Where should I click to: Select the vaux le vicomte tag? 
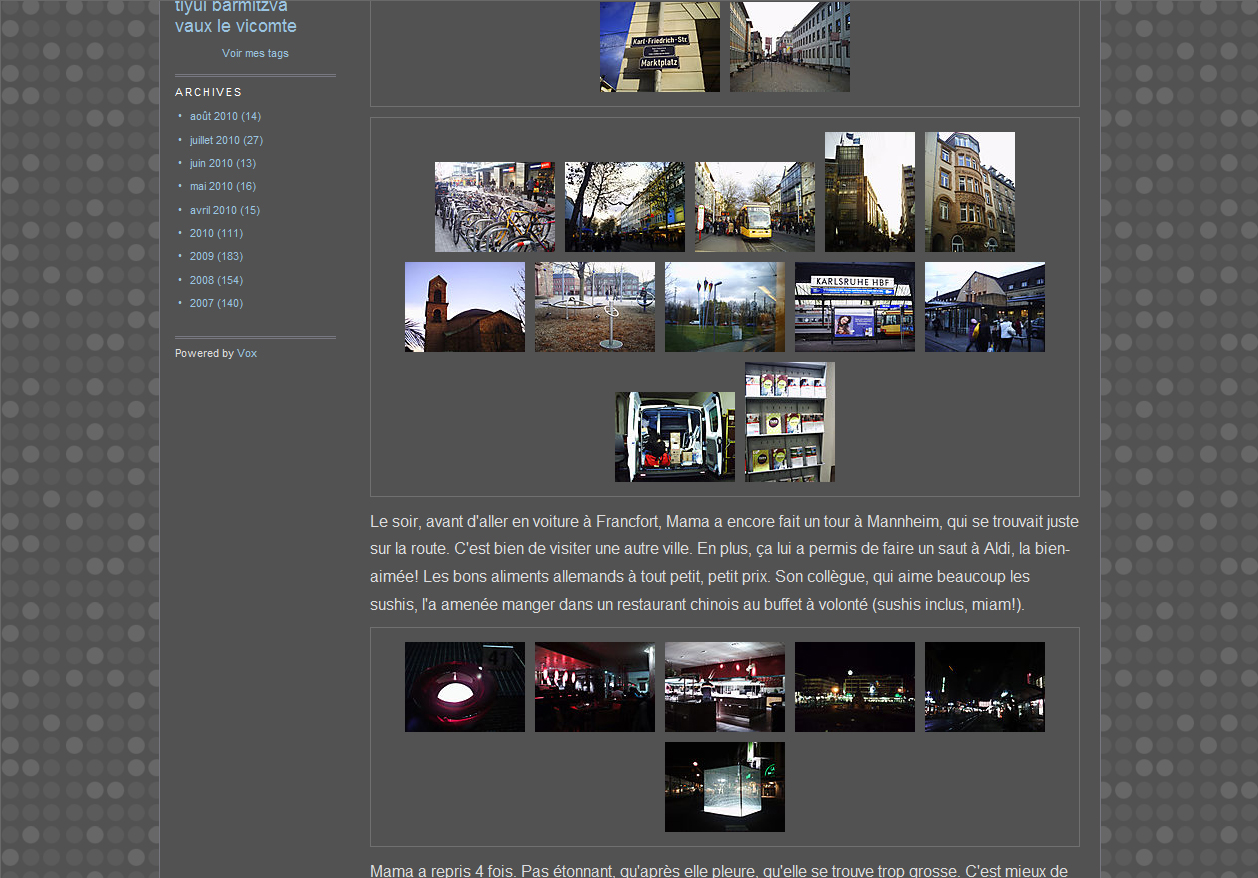(x=235, y=27)
